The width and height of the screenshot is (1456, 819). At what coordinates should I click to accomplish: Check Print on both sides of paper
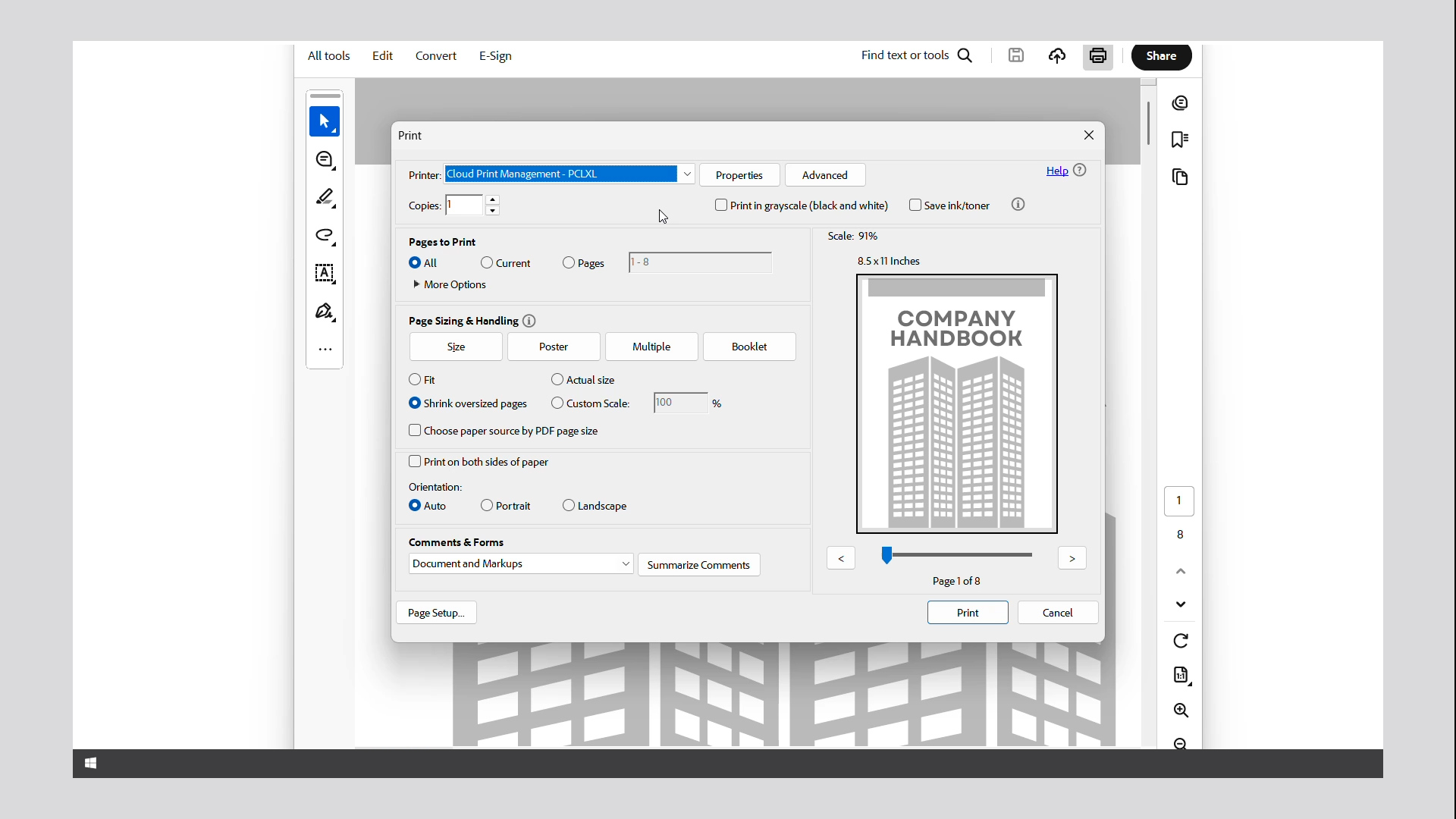point(415,462)
